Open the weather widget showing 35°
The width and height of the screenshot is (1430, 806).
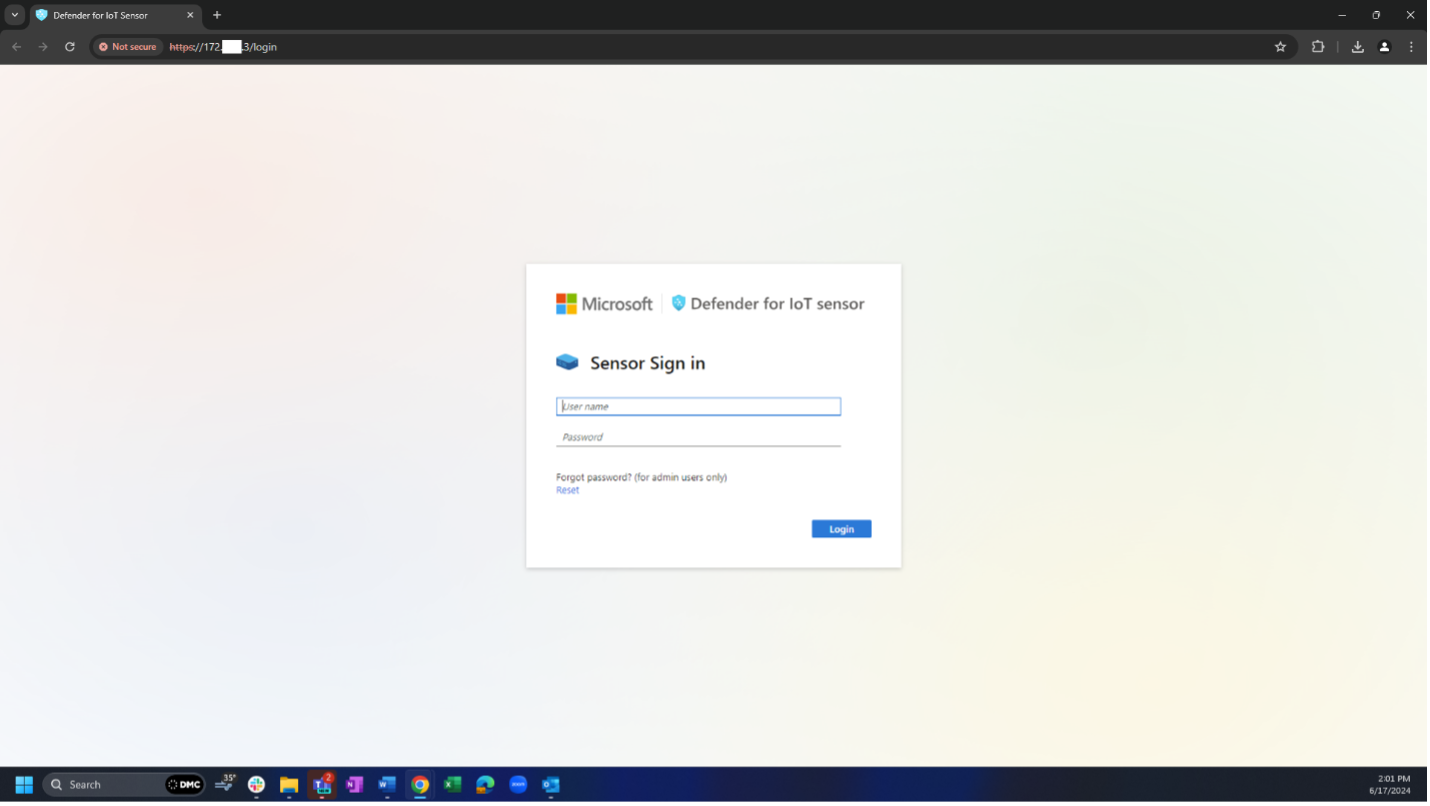(x=225, y=784)
